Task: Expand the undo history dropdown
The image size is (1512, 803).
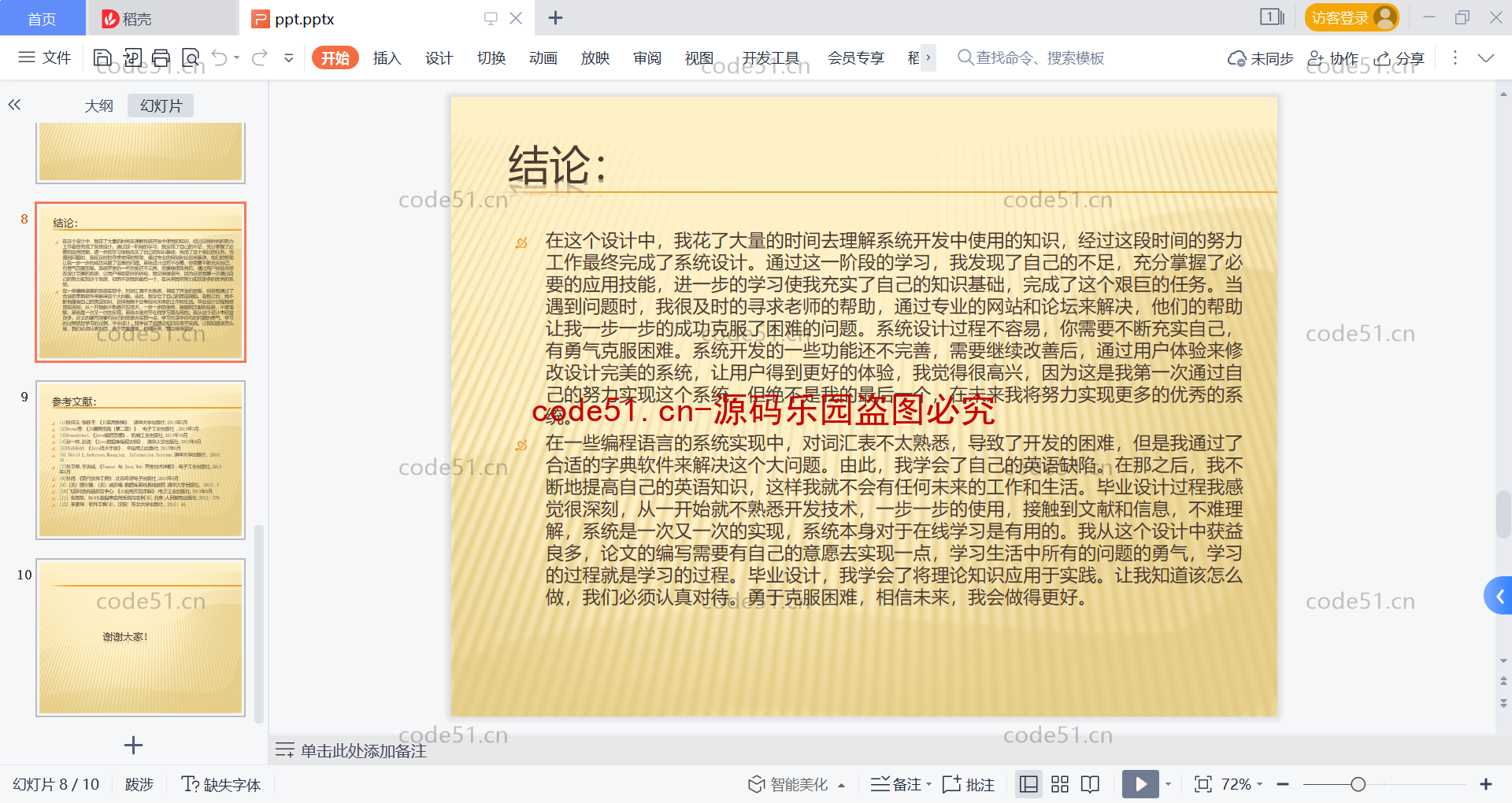Action: 236,57
